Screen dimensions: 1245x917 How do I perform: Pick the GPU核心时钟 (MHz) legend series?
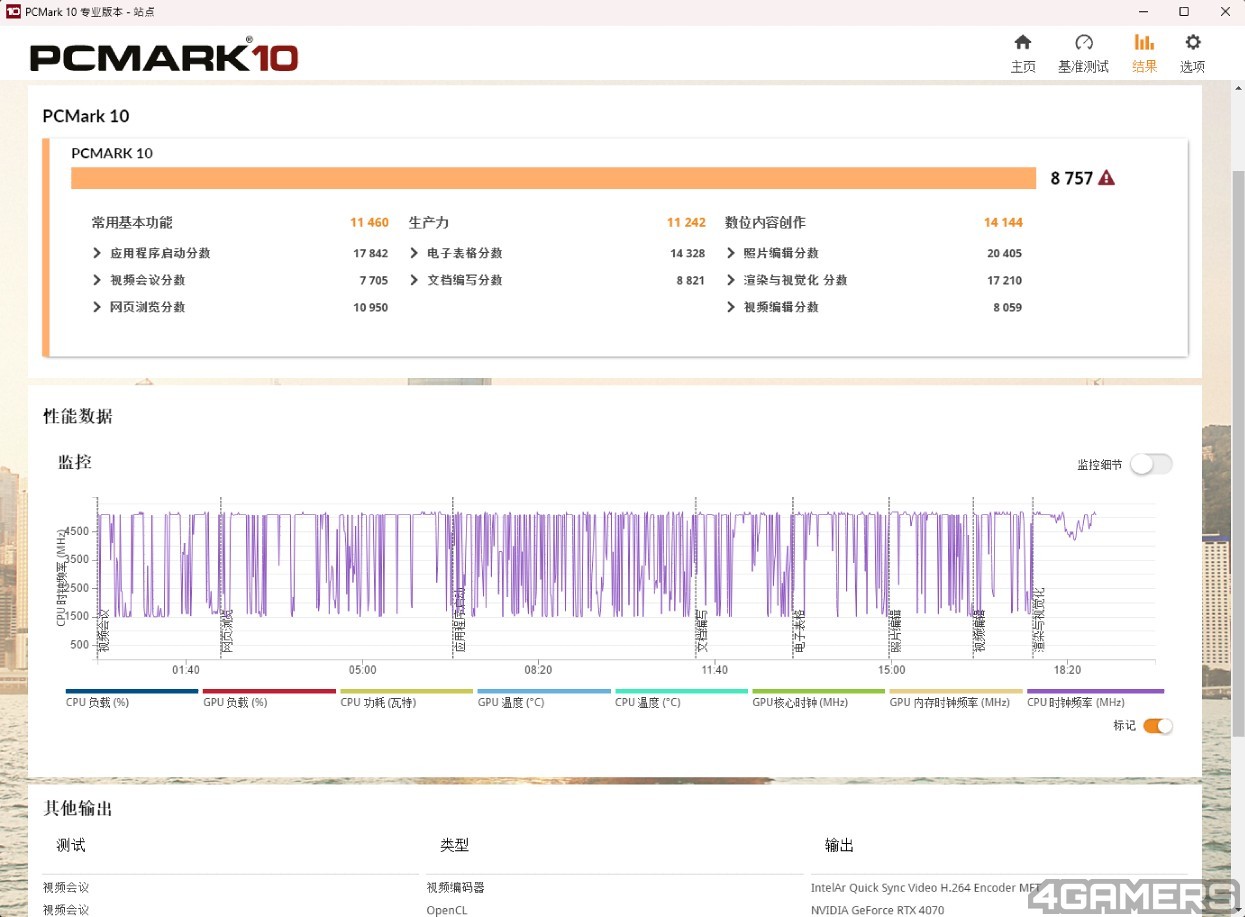pyautogui.click(x=818, y=697)
